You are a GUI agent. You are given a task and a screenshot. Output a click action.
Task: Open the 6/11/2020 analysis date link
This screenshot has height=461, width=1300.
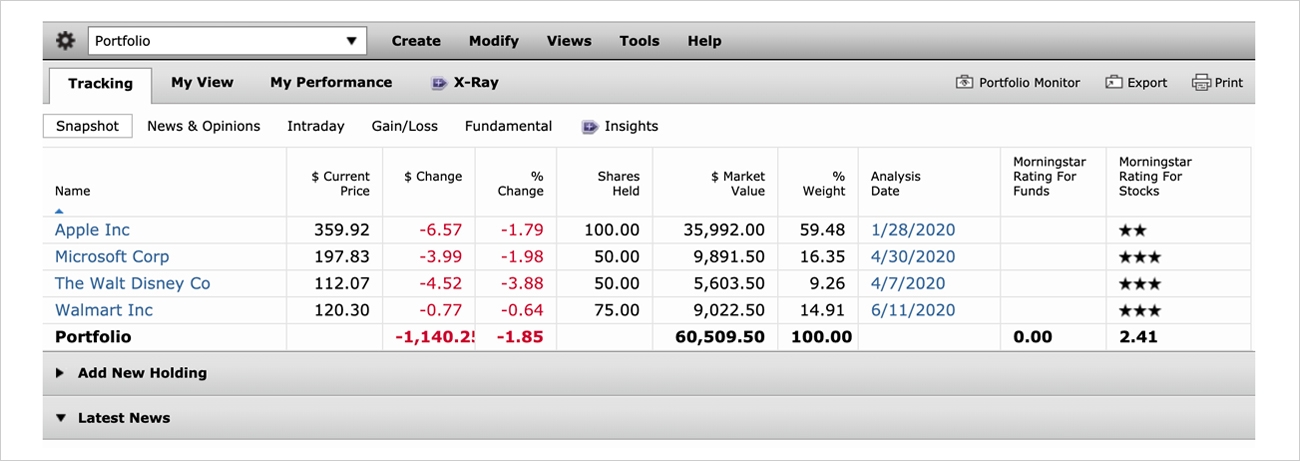point(913,311)
